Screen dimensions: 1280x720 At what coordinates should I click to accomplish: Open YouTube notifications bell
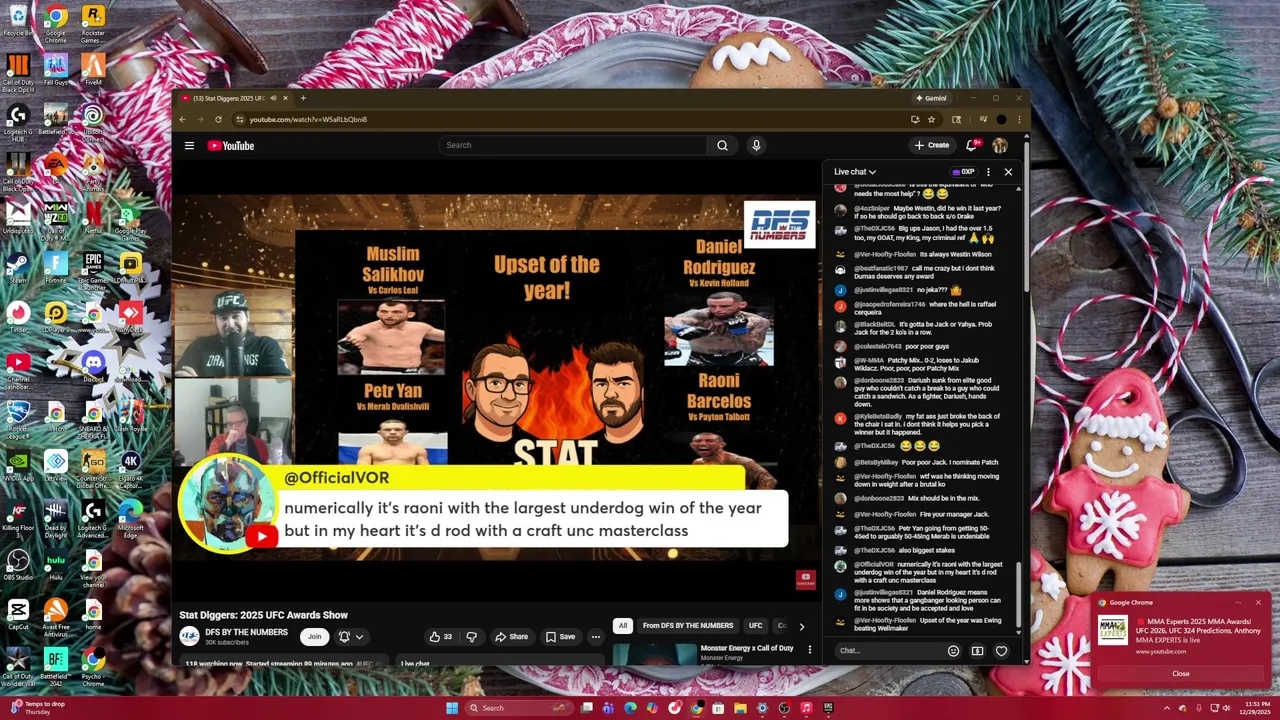coord(971,146)
